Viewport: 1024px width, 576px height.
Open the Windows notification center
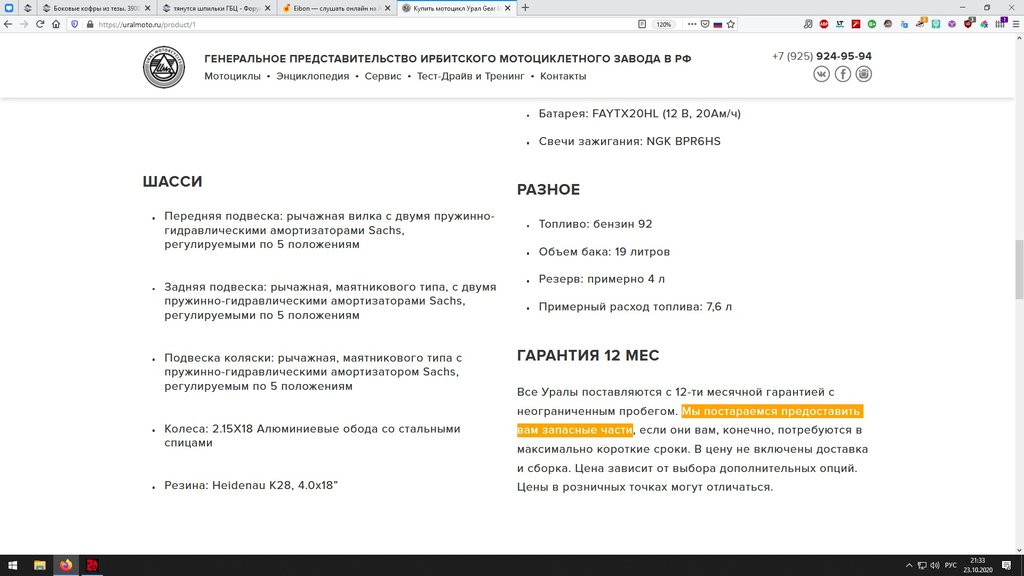pos(1007,565)
